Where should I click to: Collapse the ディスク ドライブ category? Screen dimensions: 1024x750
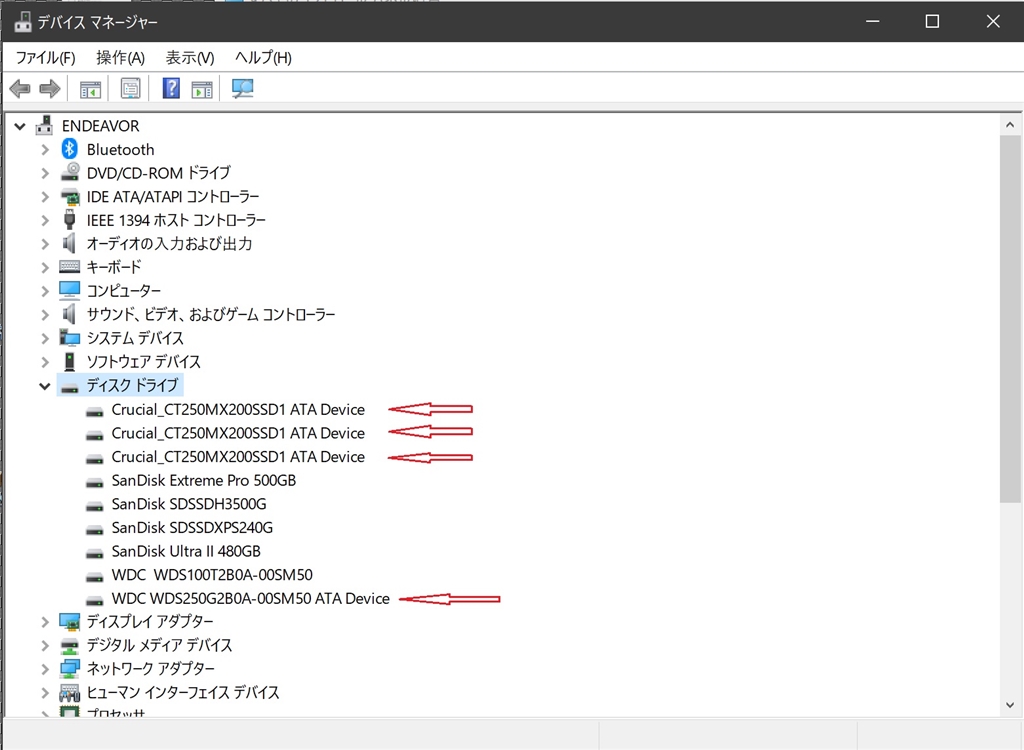pos(44,385)
